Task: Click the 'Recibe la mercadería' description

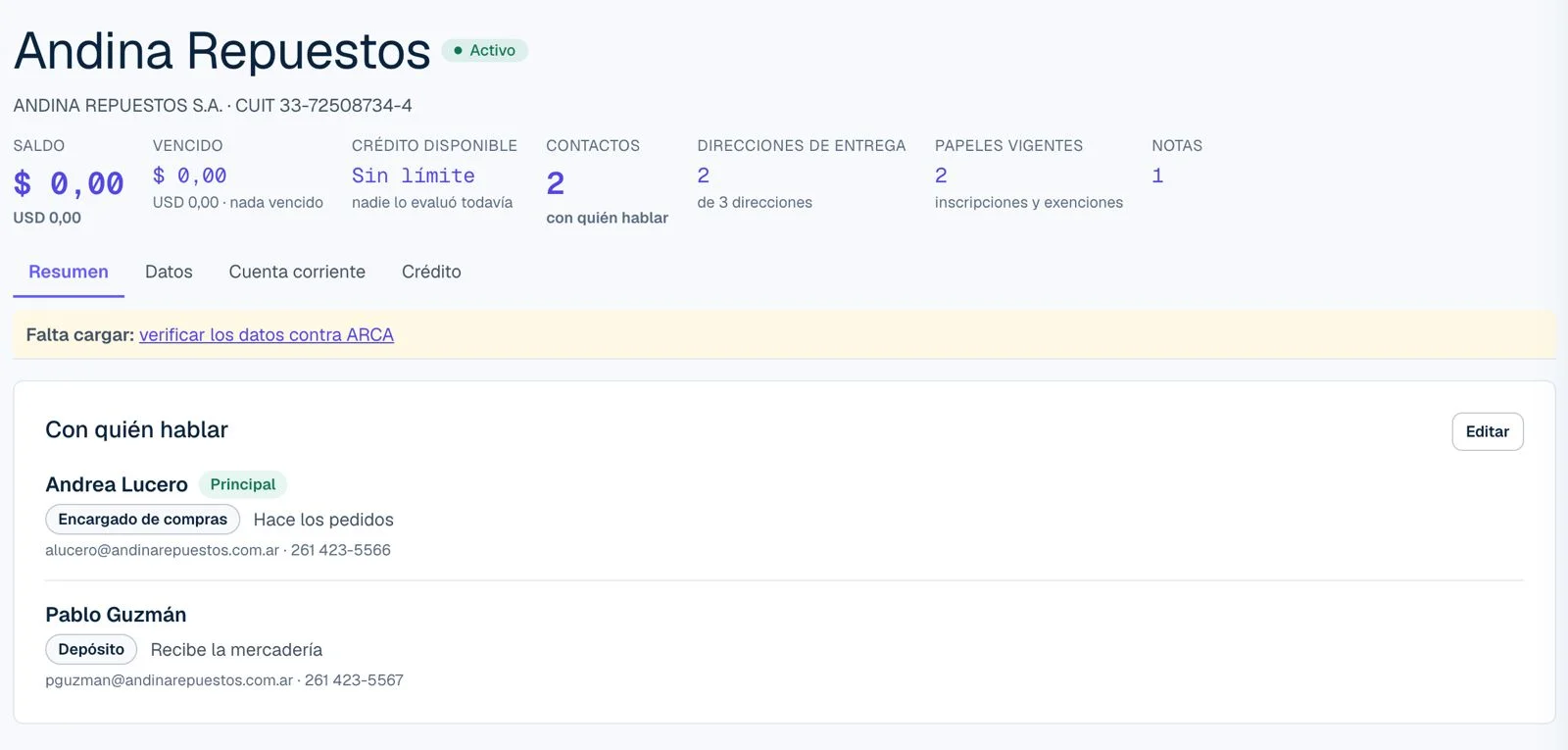Action: click(236, 650)
